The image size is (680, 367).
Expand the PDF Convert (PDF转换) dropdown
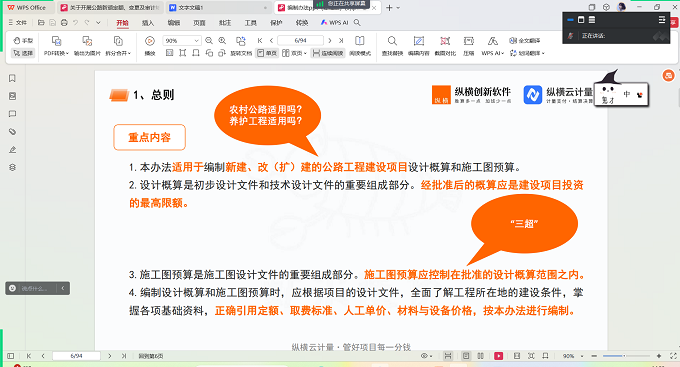pyautogui.click(x=56, y=45)
